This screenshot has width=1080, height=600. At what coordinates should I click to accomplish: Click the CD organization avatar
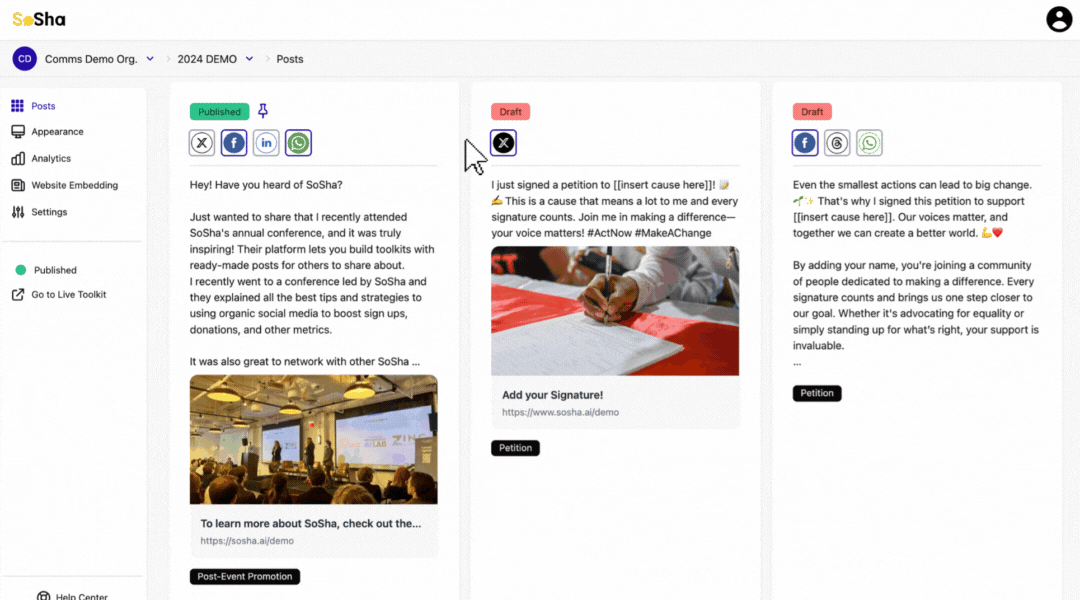[x=24, y=59]
